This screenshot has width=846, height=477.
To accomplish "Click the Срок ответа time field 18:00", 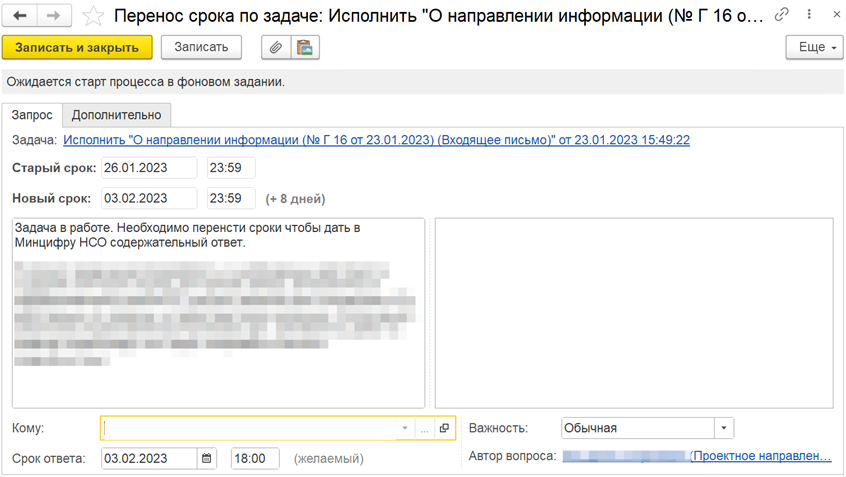I will coord(256,458).
